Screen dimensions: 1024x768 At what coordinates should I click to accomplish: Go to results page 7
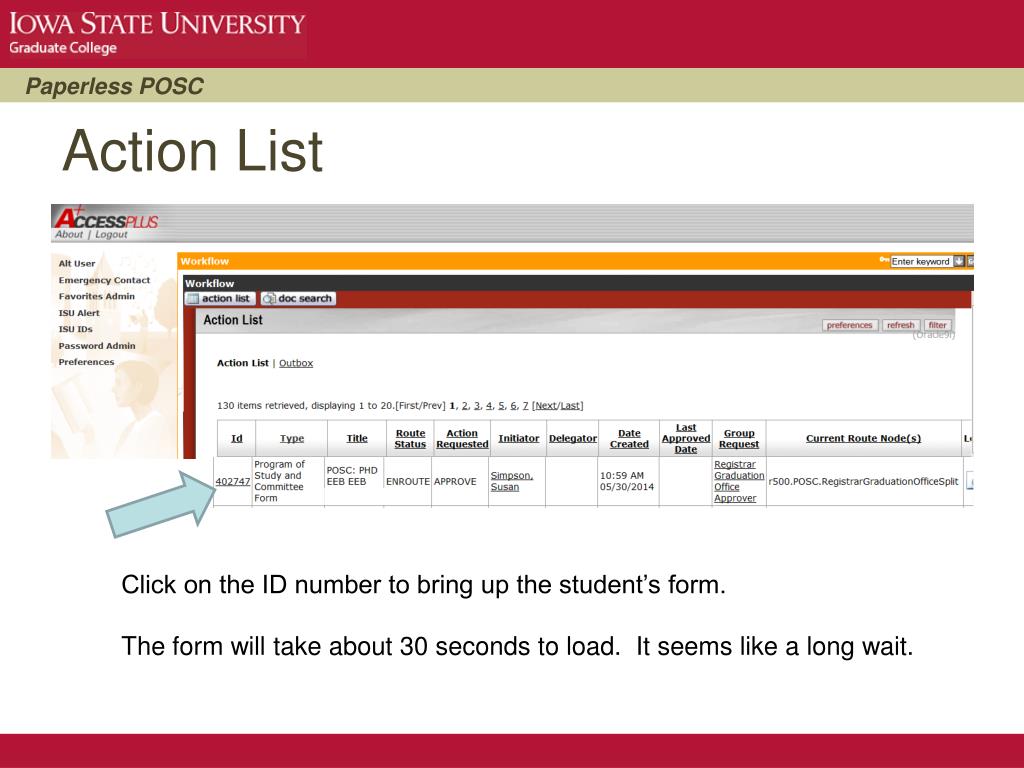point(525,406)
